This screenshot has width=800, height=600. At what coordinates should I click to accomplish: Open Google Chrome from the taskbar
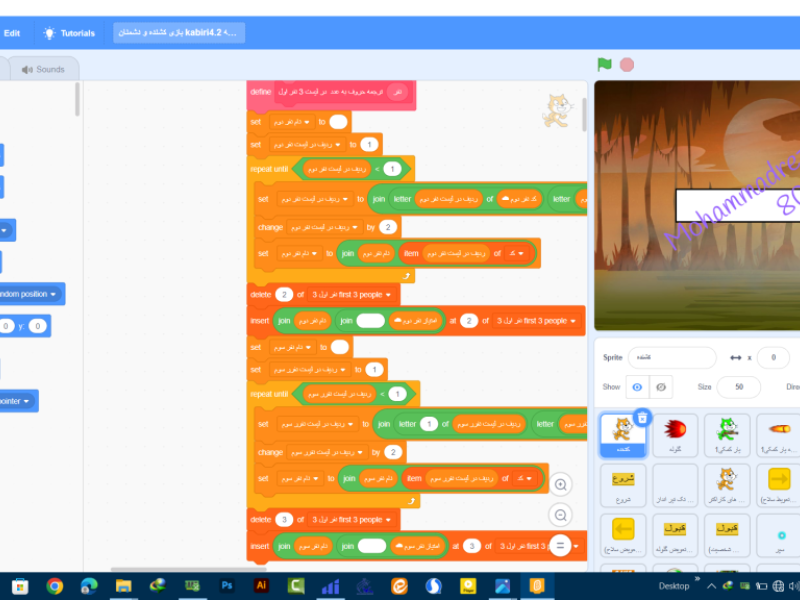[x=54, y=586]
